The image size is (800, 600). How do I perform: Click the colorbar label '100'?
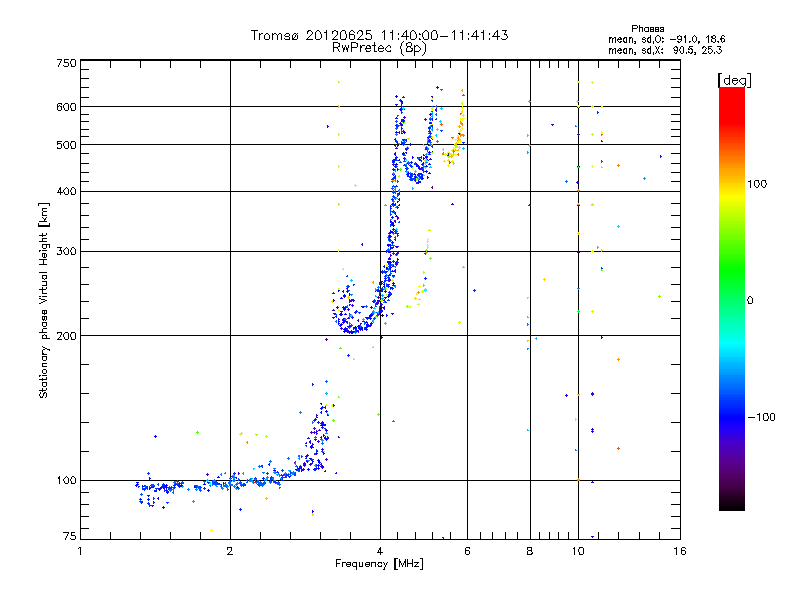tap(757, 184)
